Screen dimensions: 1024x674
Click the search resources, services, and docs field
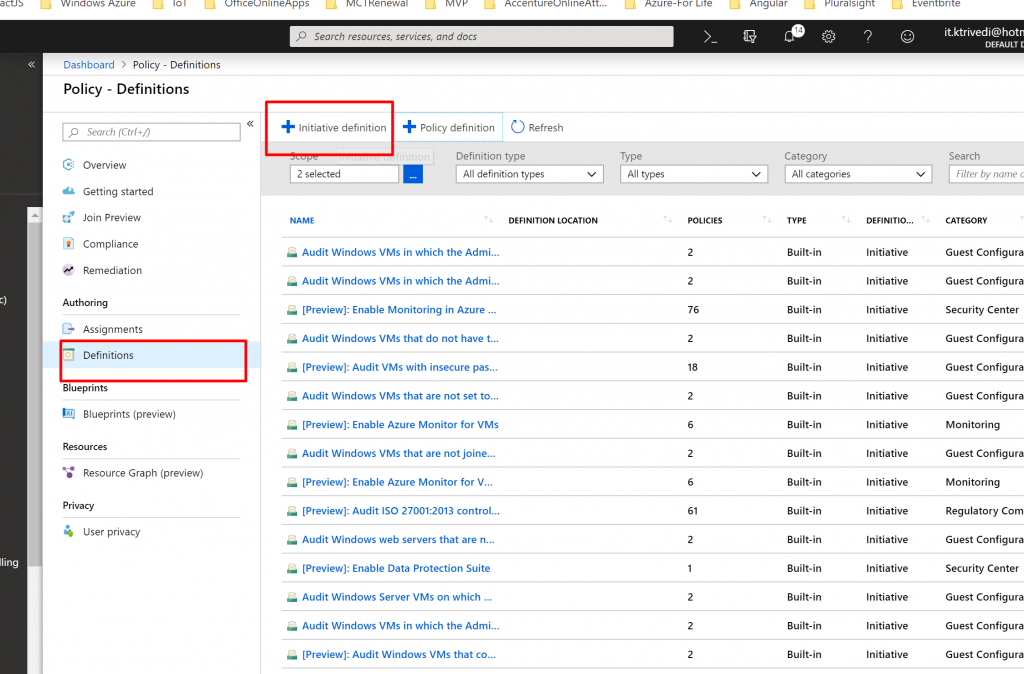coord(480,37)
